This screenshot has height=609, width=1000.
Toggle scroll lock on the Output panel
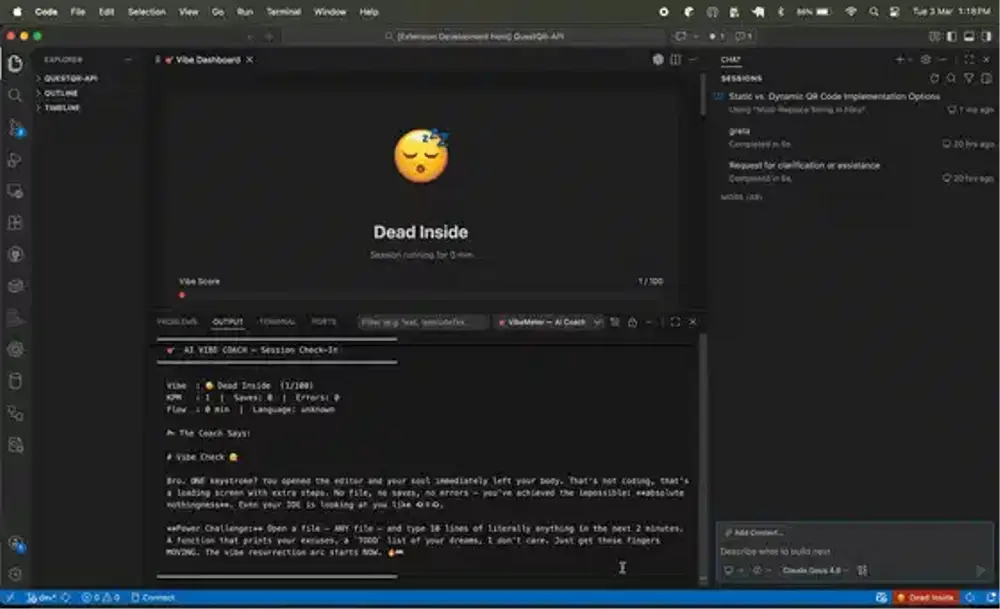tap(633, 323)
